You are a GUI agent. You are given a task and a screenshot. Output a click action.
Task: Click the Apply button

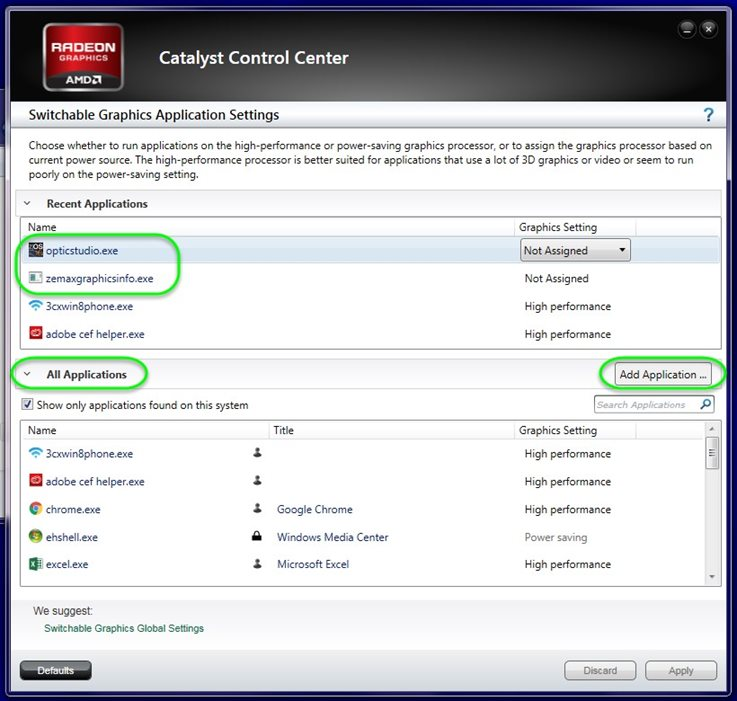681,670
